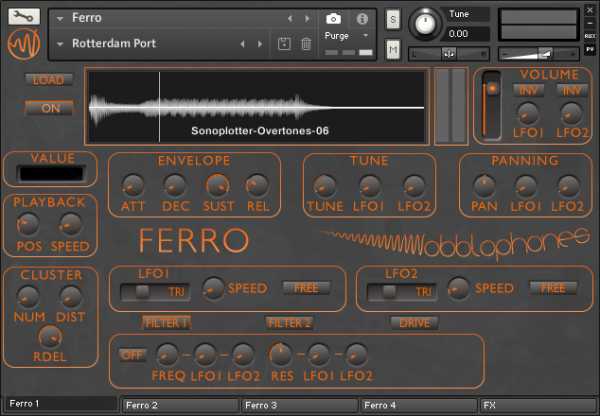Click the Panning section LFO2 knob

(568, 186)
